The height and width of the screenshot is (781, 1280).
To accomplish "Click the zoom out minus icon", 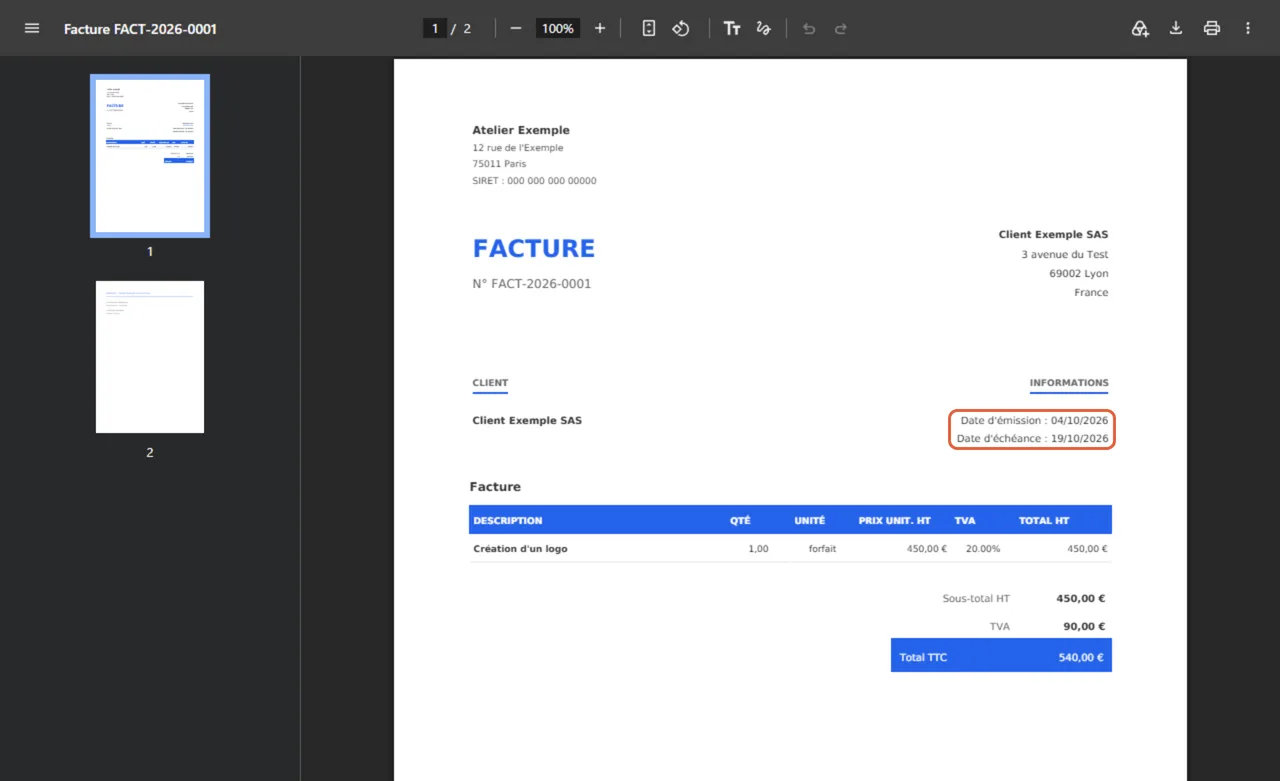I will point(516,28).
